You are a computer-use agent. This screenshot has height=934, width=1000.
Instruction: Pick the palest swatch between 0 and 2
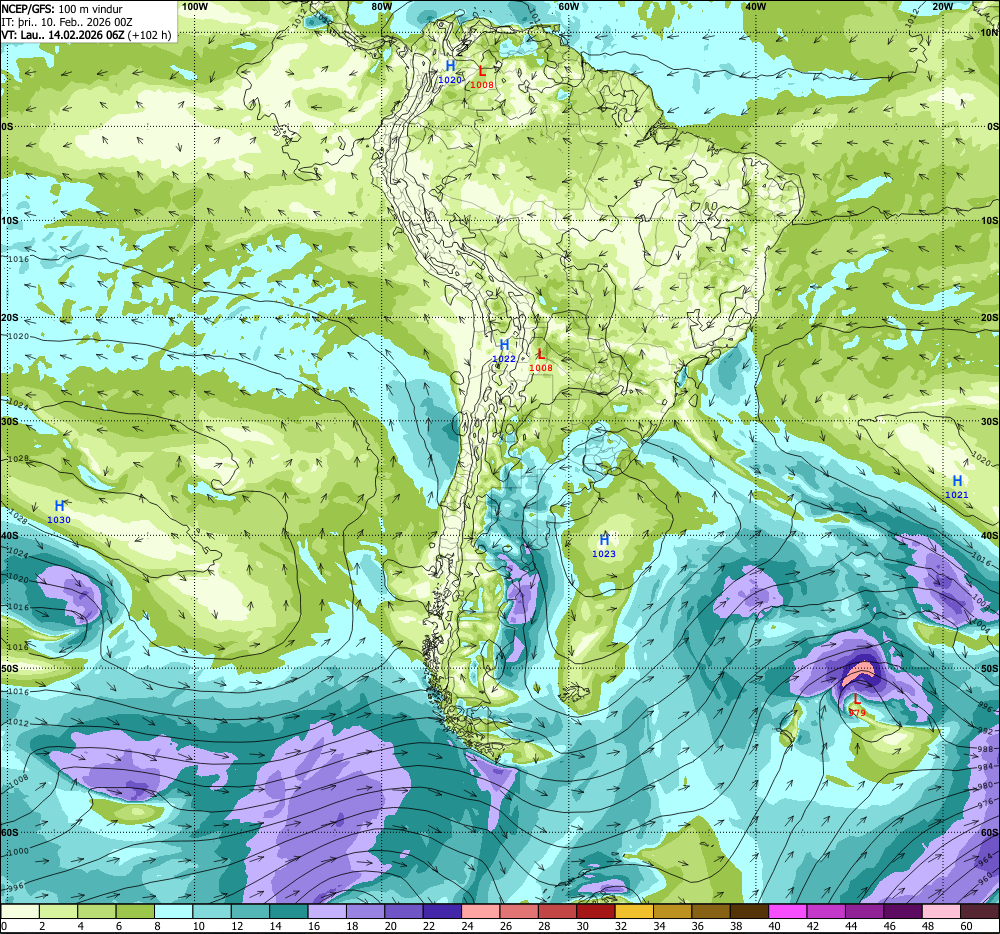pos(20,911)
